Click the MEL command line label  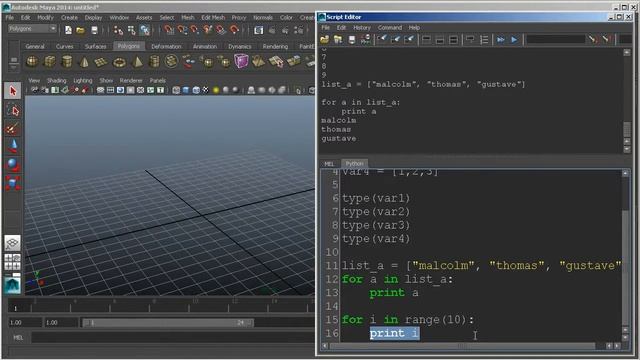coord(18,338)
